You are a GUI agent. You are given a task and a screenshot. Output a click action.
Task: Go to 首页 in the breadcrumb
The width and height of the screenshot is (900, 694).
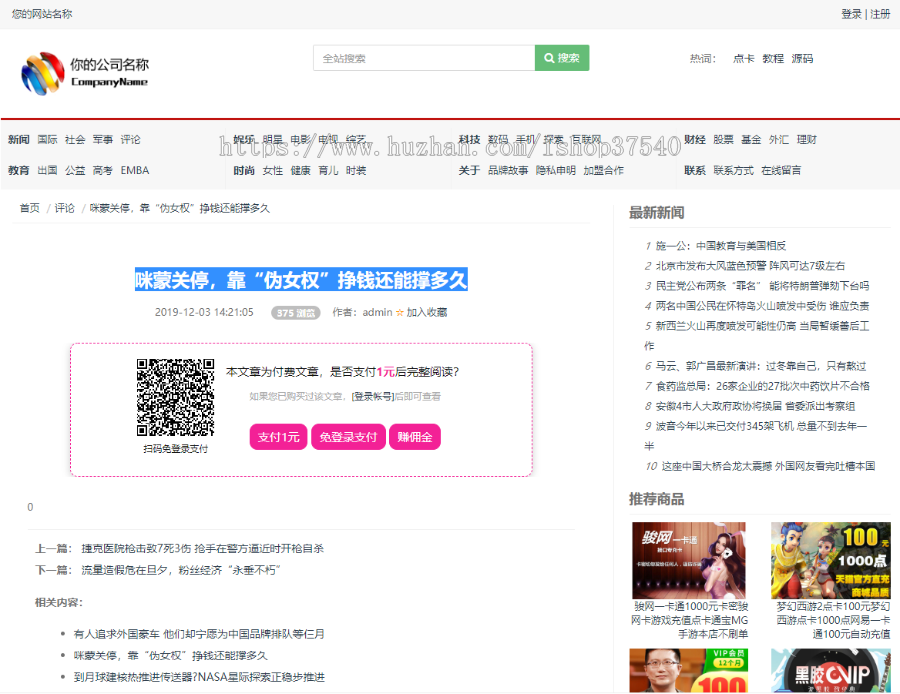tap(30, 208)
